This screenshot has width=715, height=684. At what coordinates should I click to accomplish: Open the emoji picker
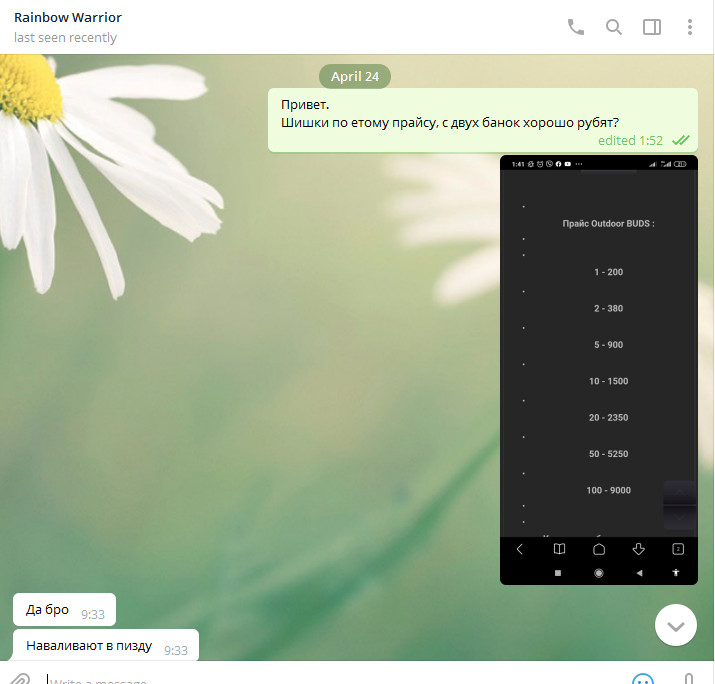642,679
